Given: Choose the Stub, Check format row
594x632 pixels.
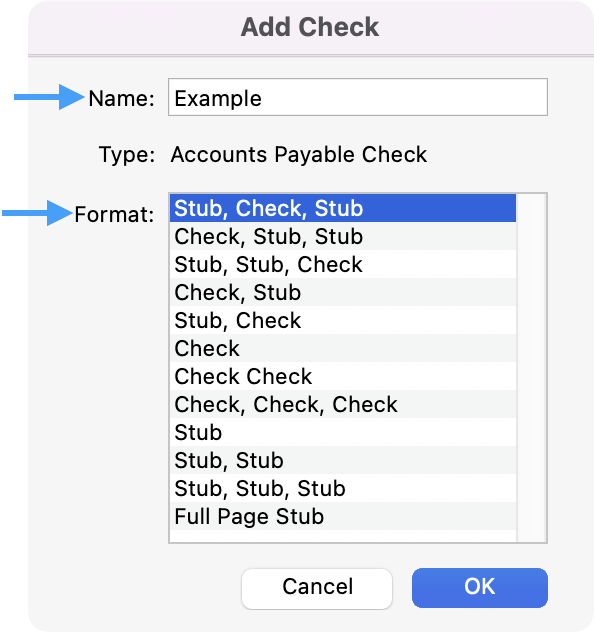Looking at the screenshot, I should pyautogui.click(x=343, y=320).
